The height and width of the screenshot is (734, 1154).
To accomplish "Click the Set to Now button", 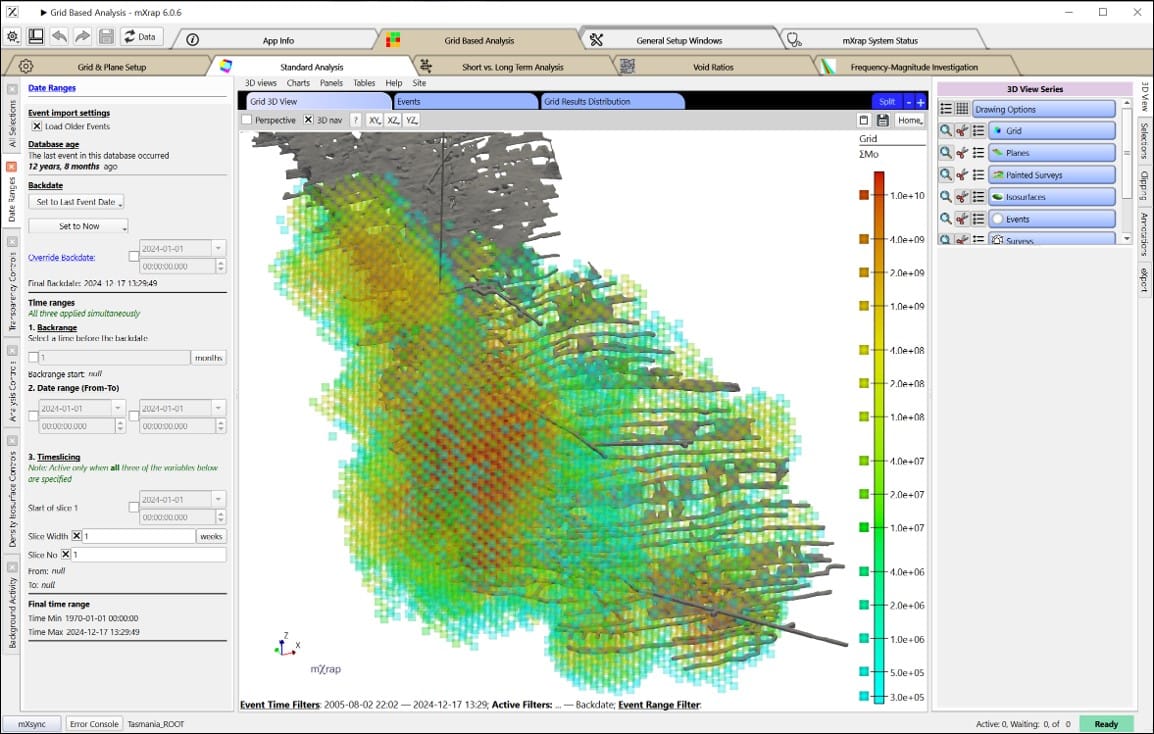I will 77,226.
